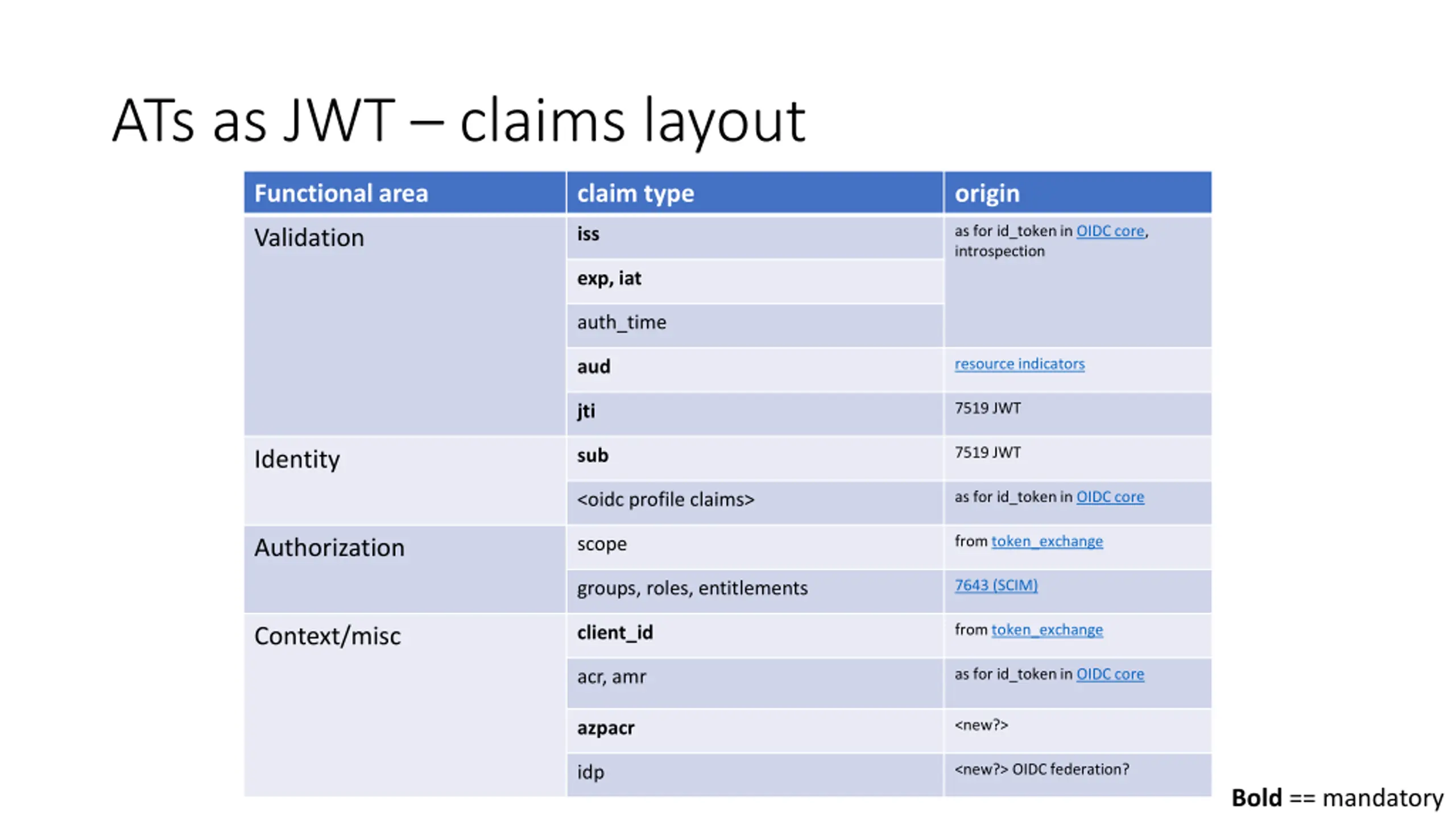The height and width of the screenshot is (819, 1456).
Task: Follow token_exchange link in scope row
Action: [x=1046, y=541]
